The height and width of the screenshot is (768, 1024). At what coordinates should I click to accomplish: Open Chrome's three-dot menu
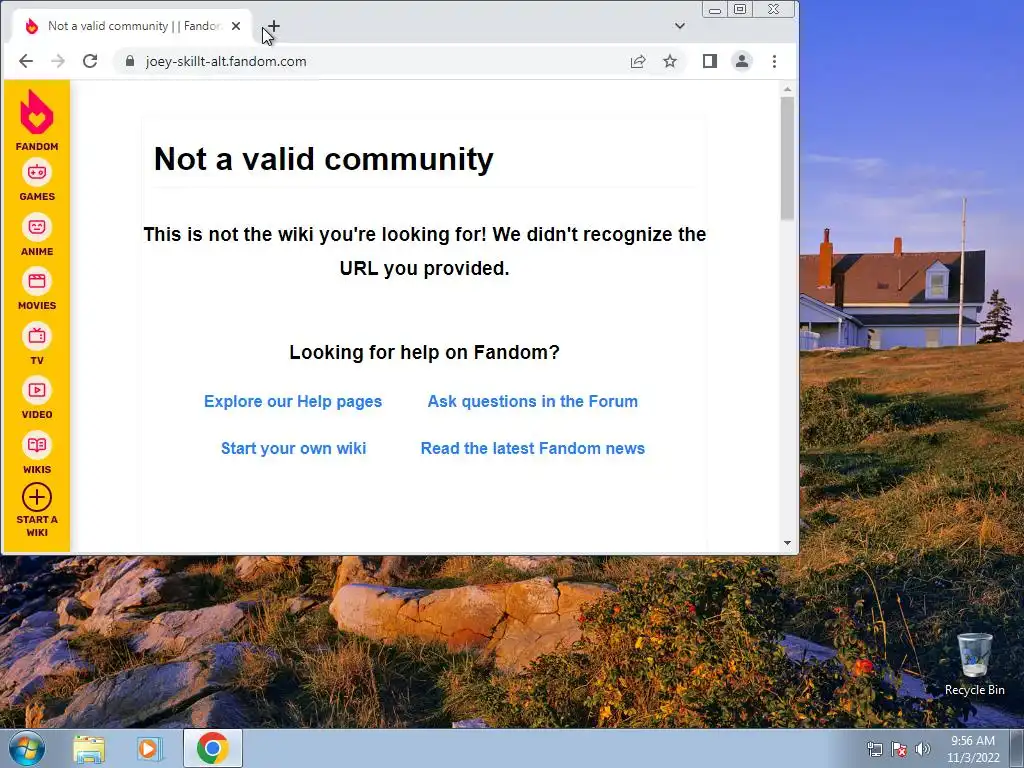(775, 61)
